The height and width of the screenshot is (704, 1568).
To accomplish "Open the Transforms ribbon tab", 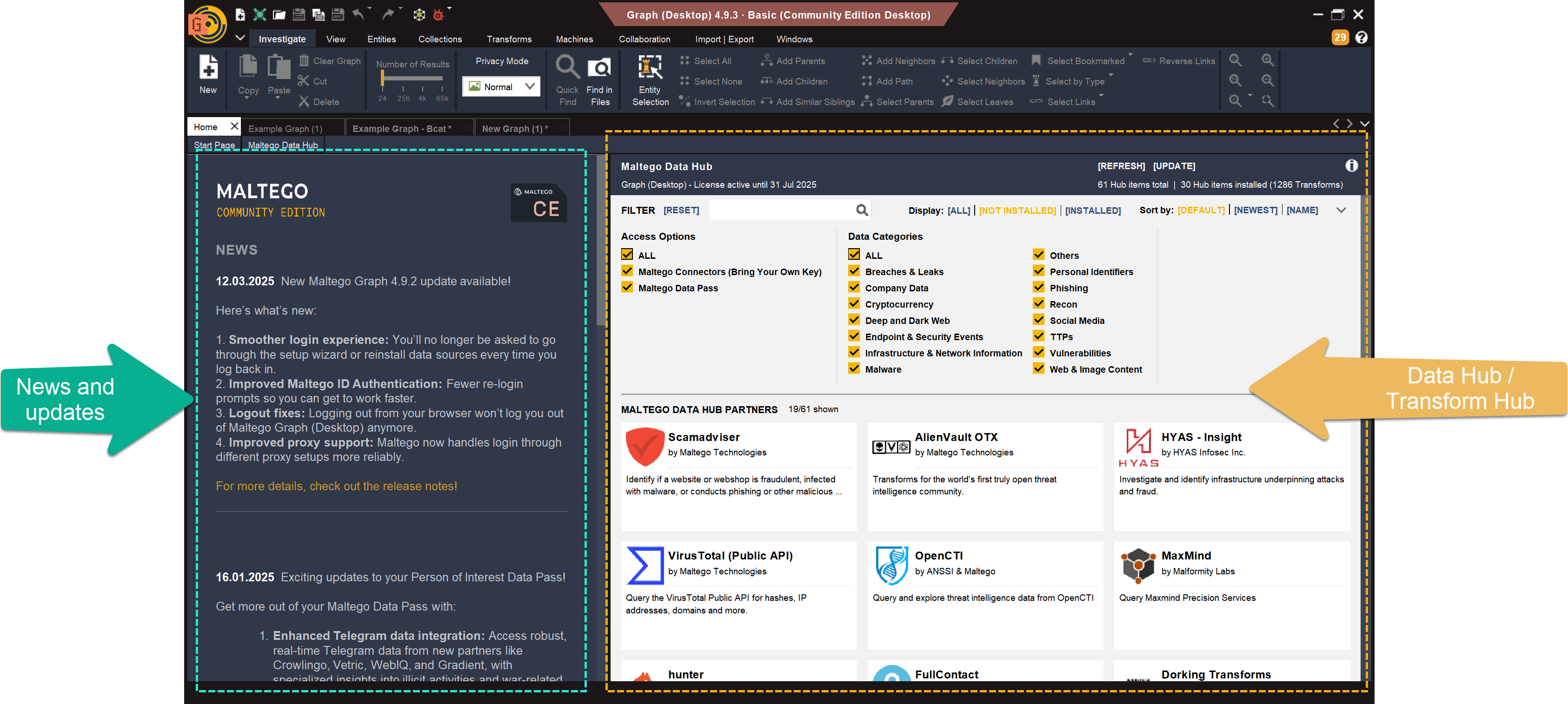I will [509, 39].
